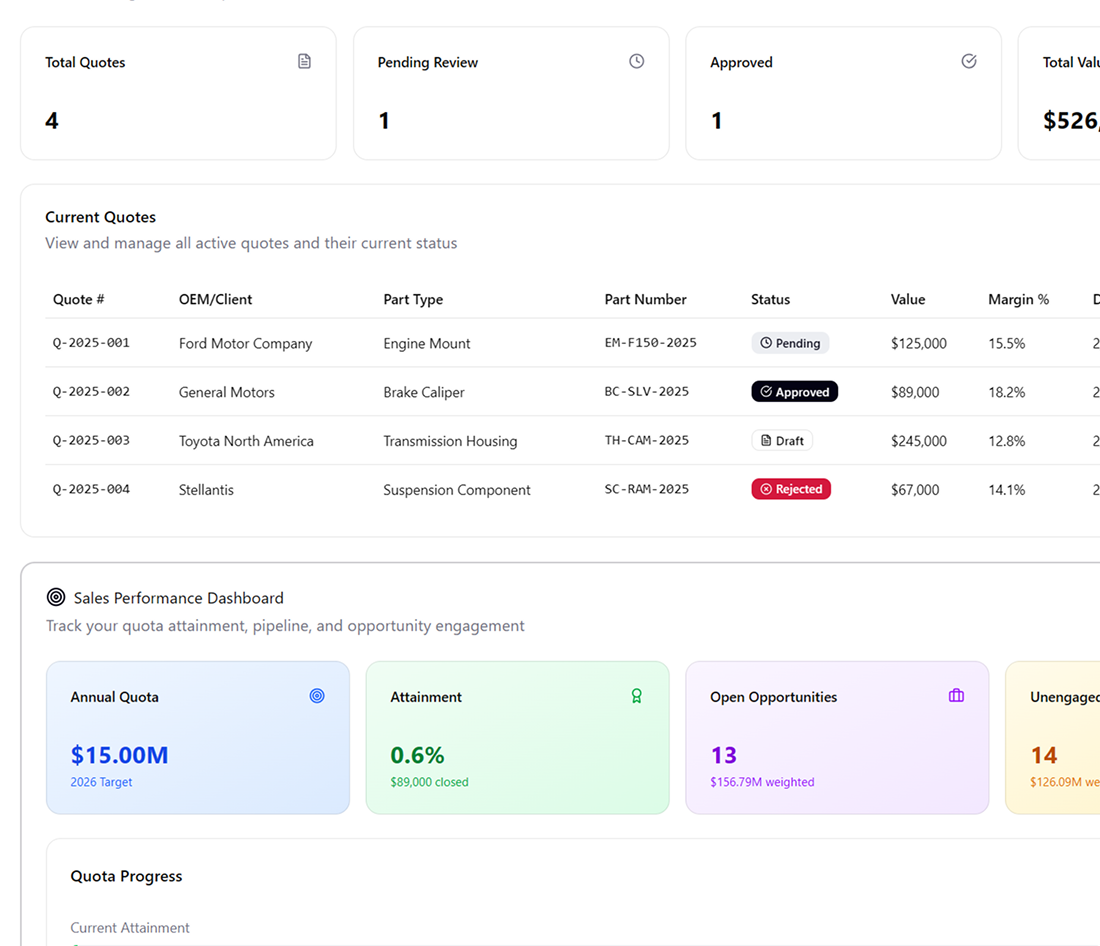Click the Open Opportunities count 13

click(723, 755)
